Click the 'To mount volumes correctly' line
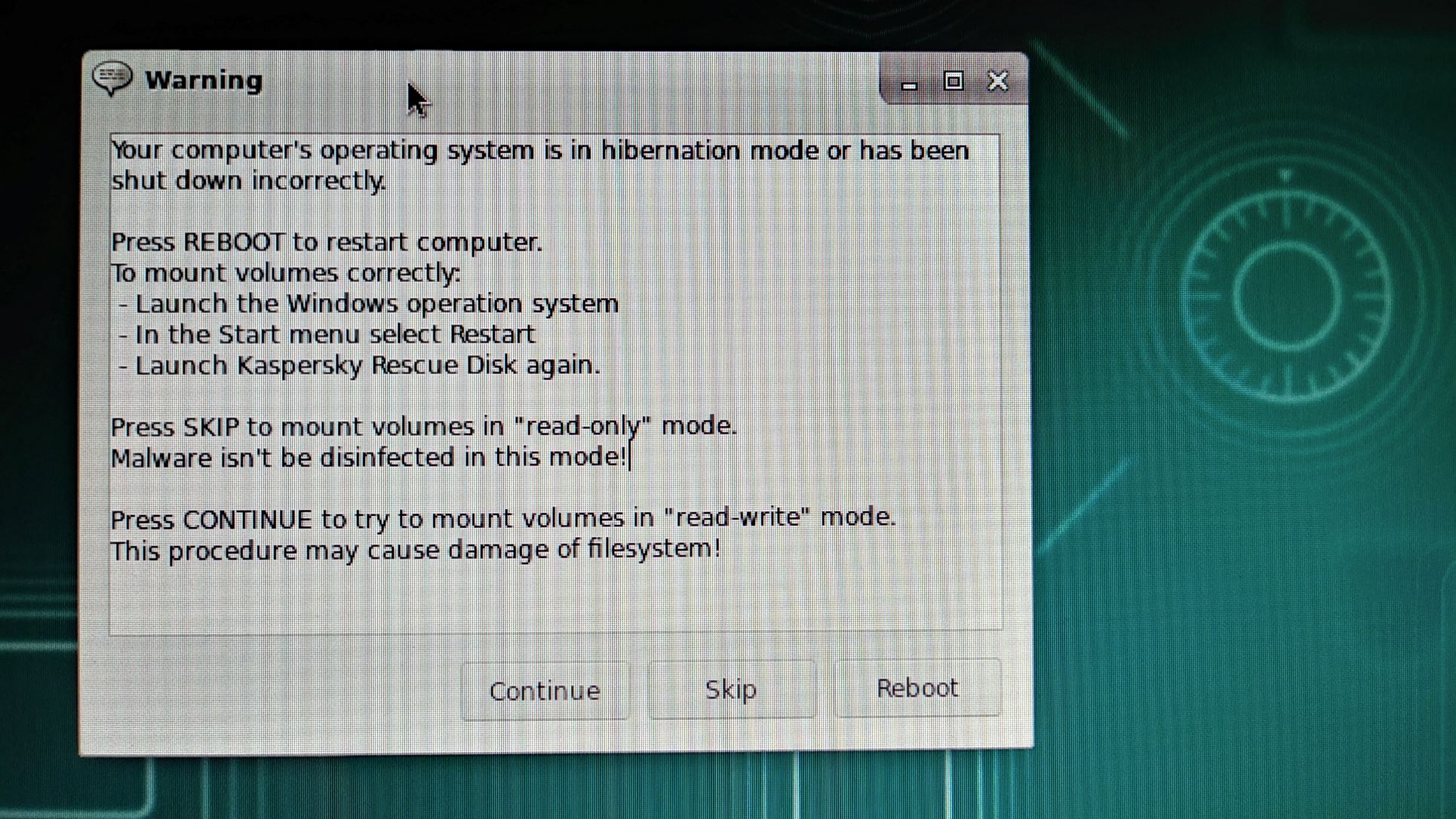Image resolution: width=1456 pixels, height=819 pixels. click(285, 272)
